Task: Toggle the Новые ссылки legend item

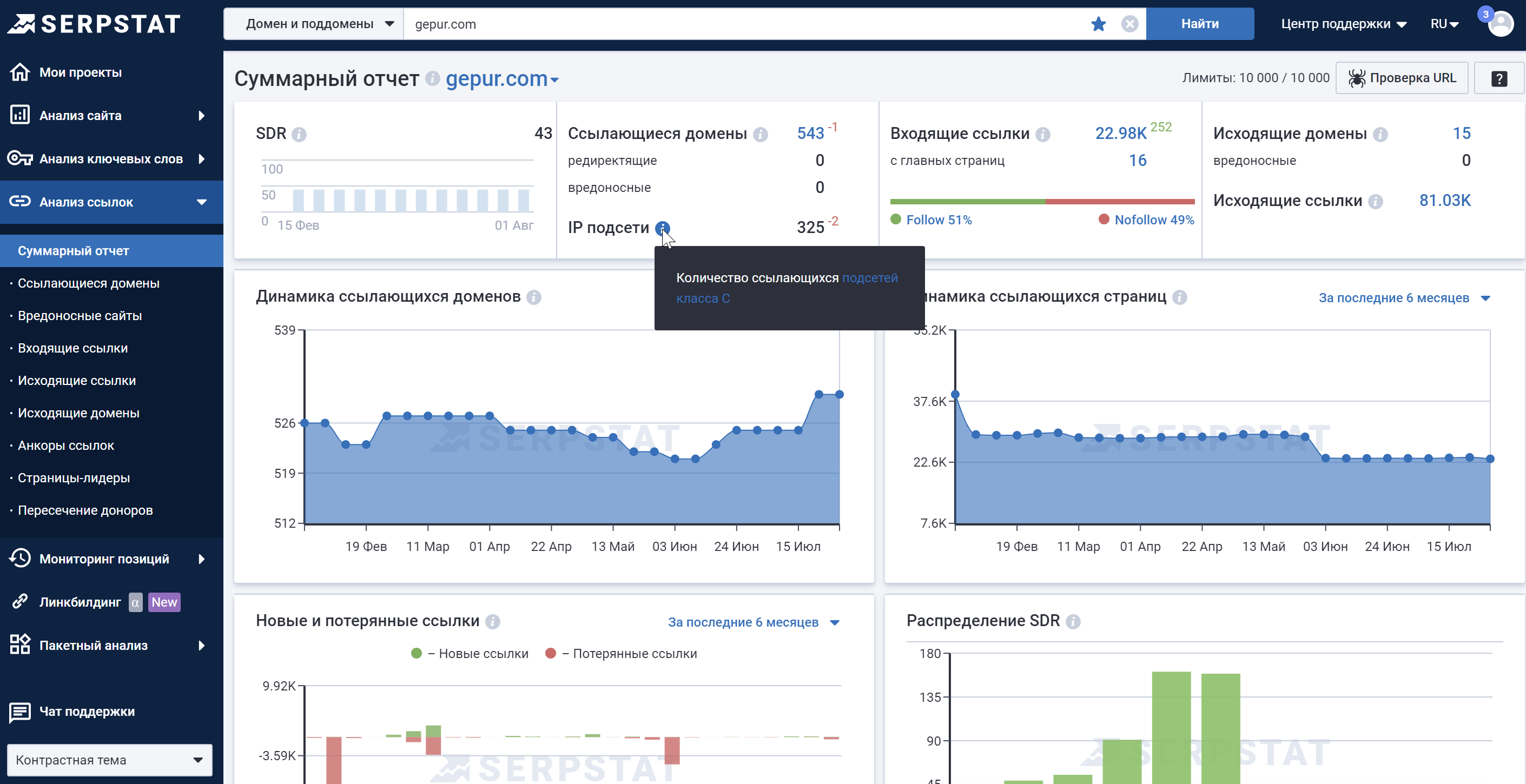Action: [470, 653]
